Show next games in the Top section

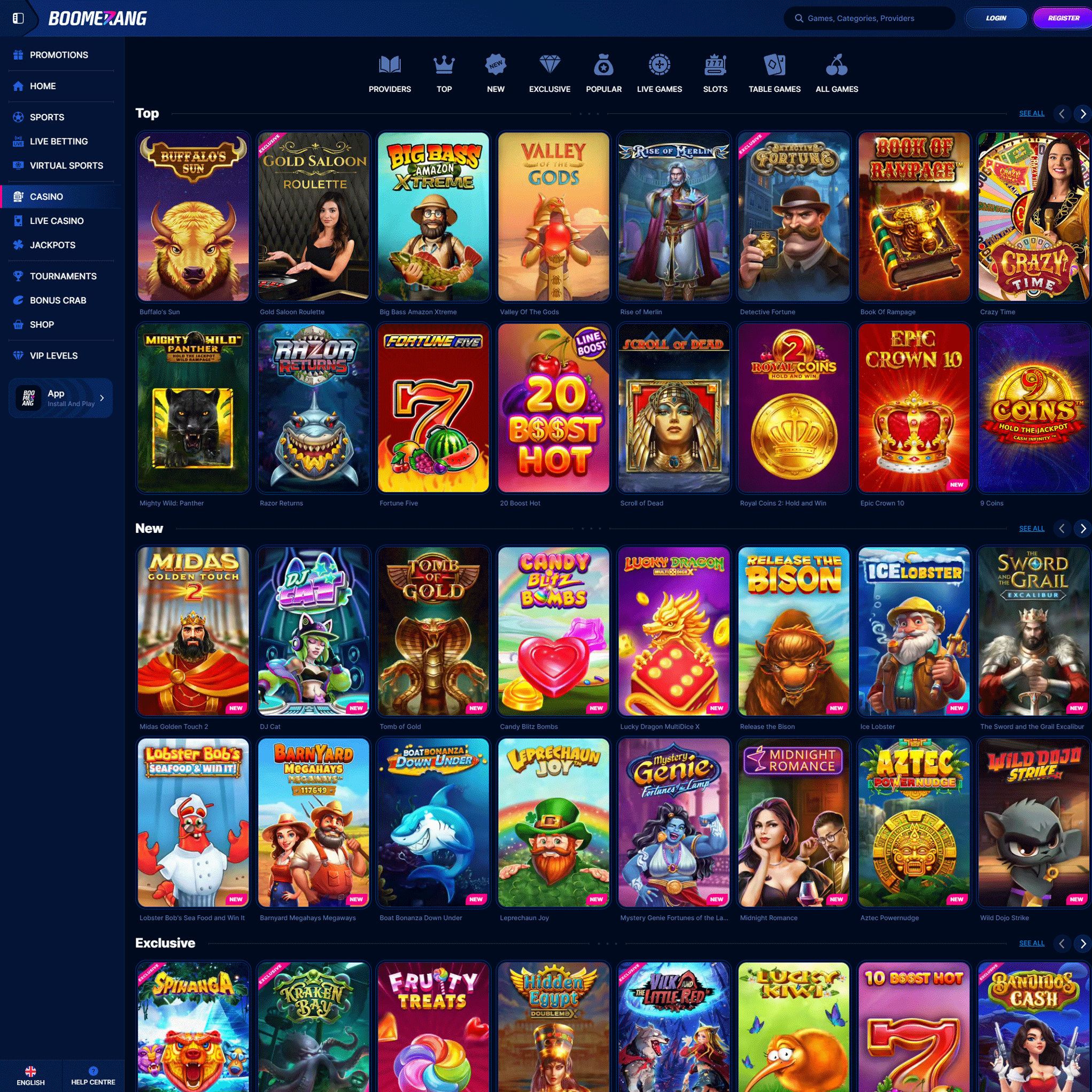pyautogui.click(x=1082, y=114)
